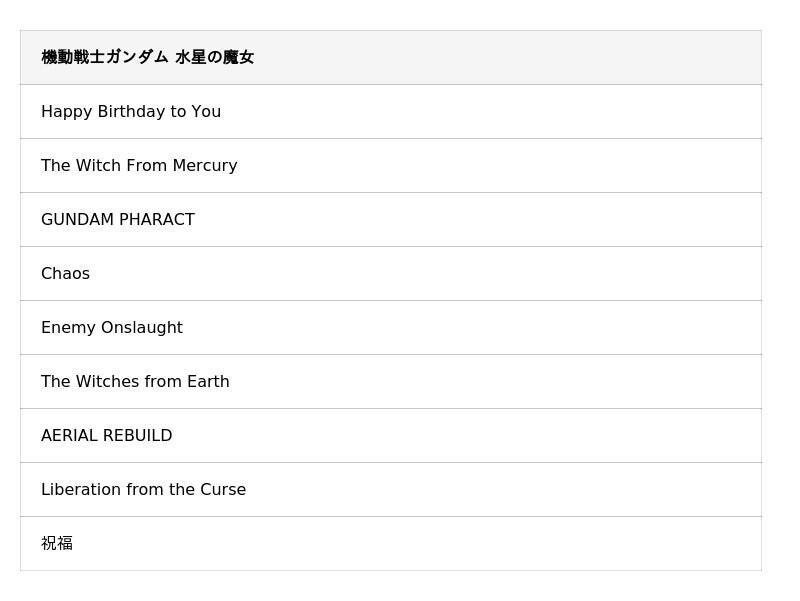Choose the last track in the list
This screenshot has height=601, width=800.
[57, 544]
